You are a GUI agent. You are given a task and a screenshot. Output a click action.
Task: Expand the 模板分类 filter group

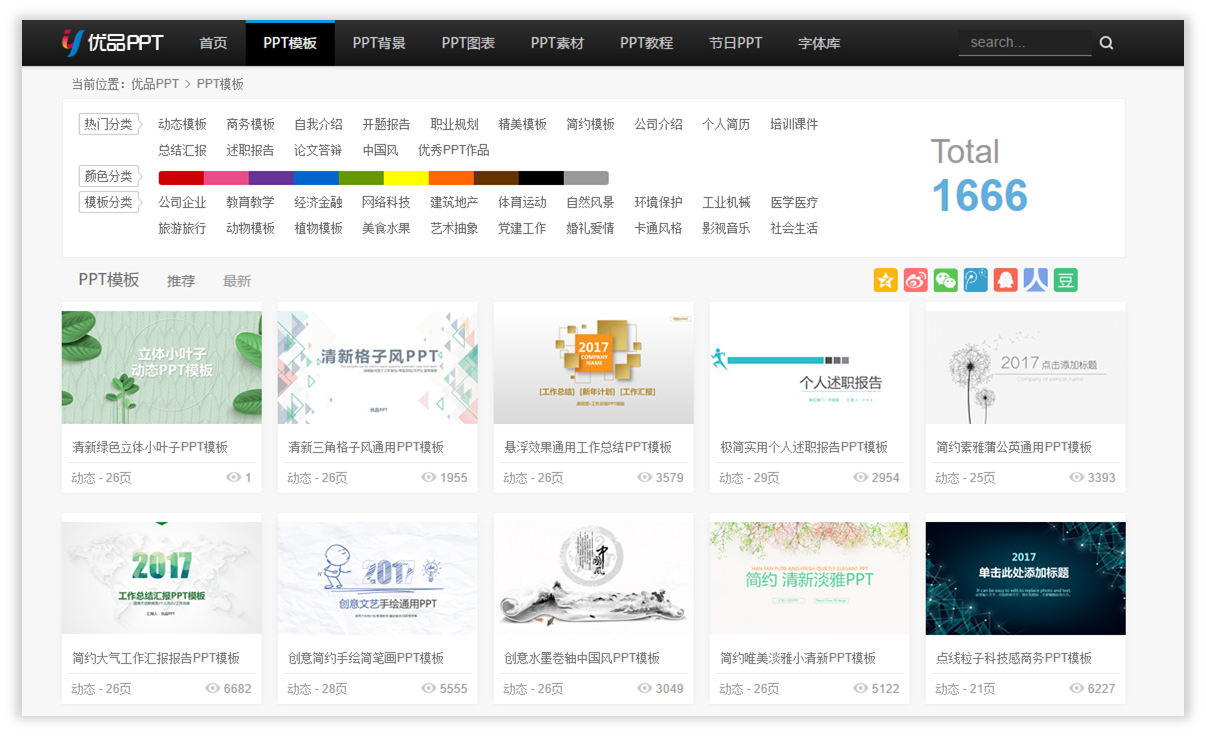coord(108,201)
